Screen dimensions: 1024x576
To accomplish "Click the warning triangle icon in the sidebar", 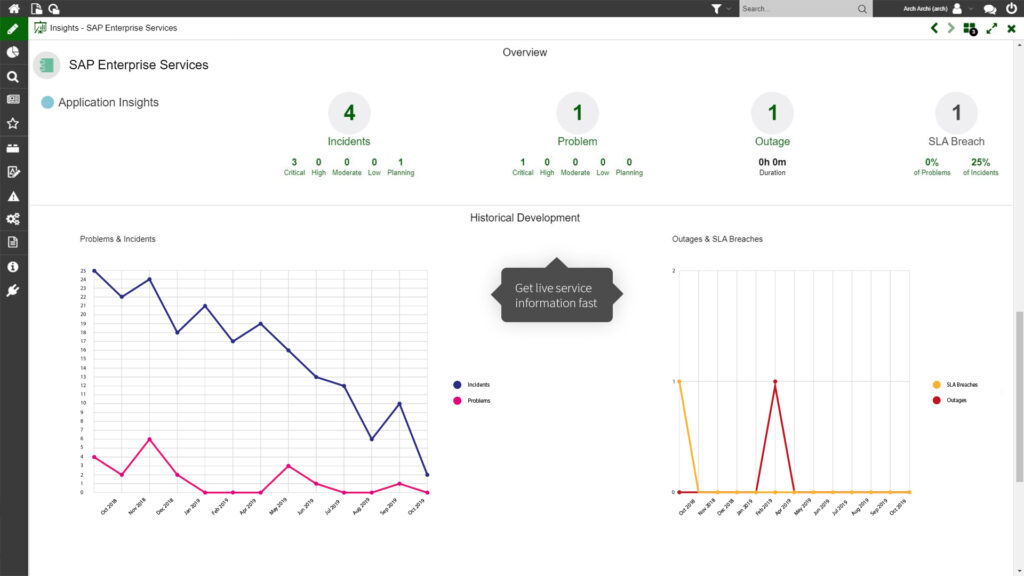I will point(13,195).
